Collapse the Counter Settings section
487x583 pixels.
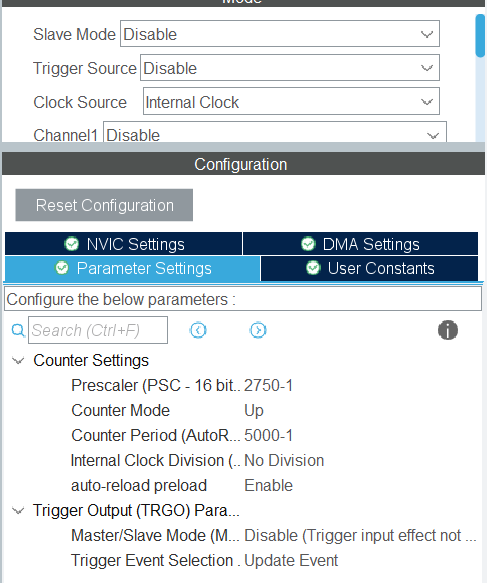point(18,360)
